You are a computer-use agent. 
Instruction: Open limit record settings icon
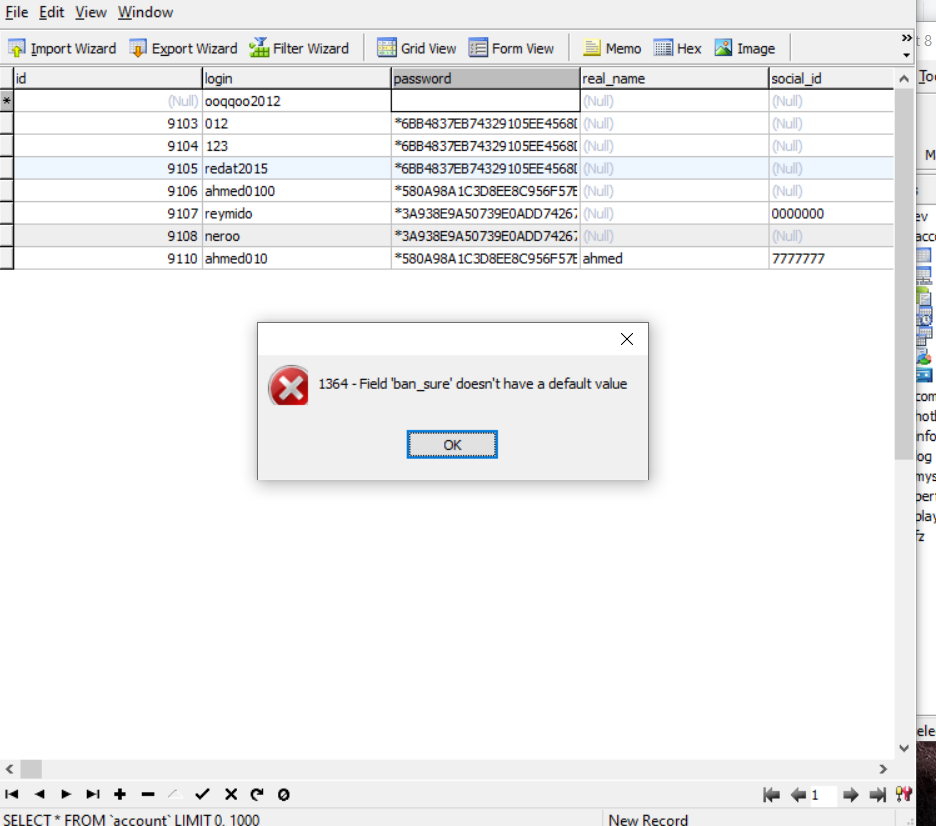tap(904, 795)
